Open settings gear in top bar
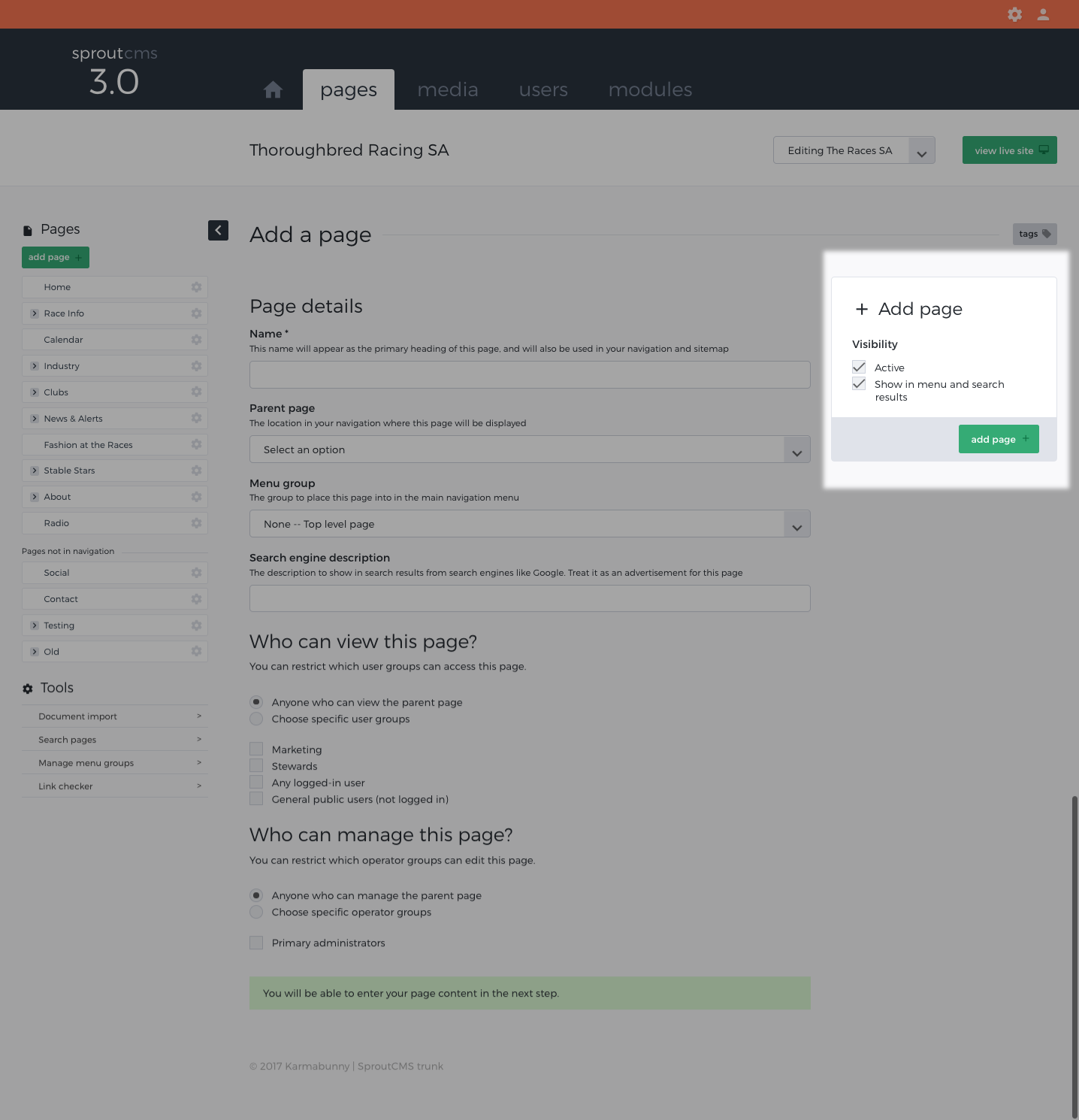The width and height of the screenshot is (1079, 1120). tap(1014, 14)
